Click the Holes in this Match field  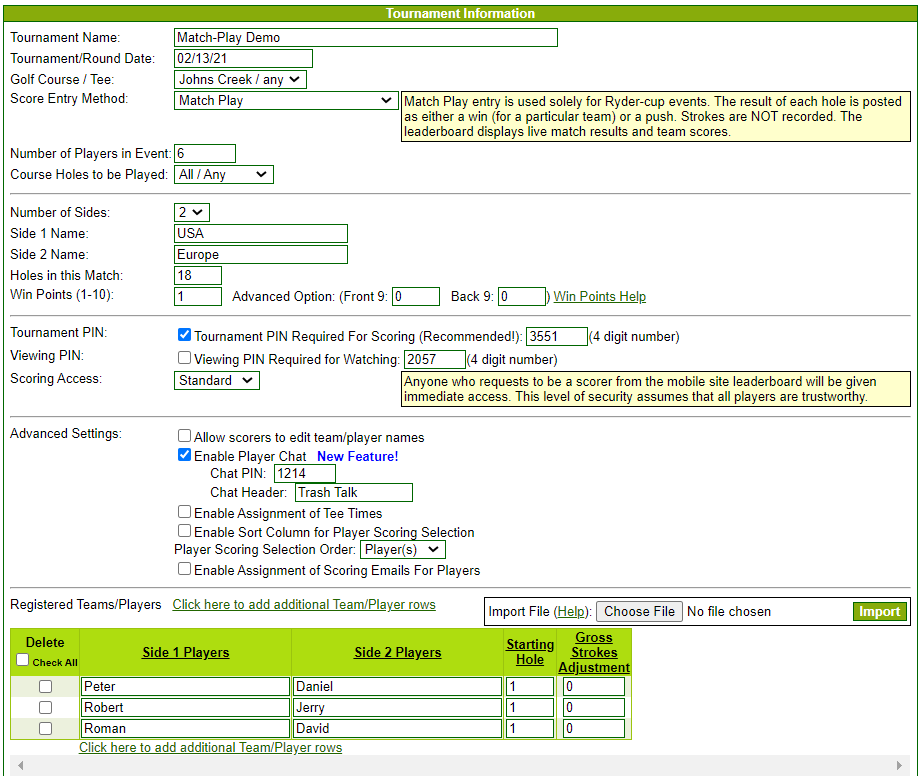[x=198, y=276]
